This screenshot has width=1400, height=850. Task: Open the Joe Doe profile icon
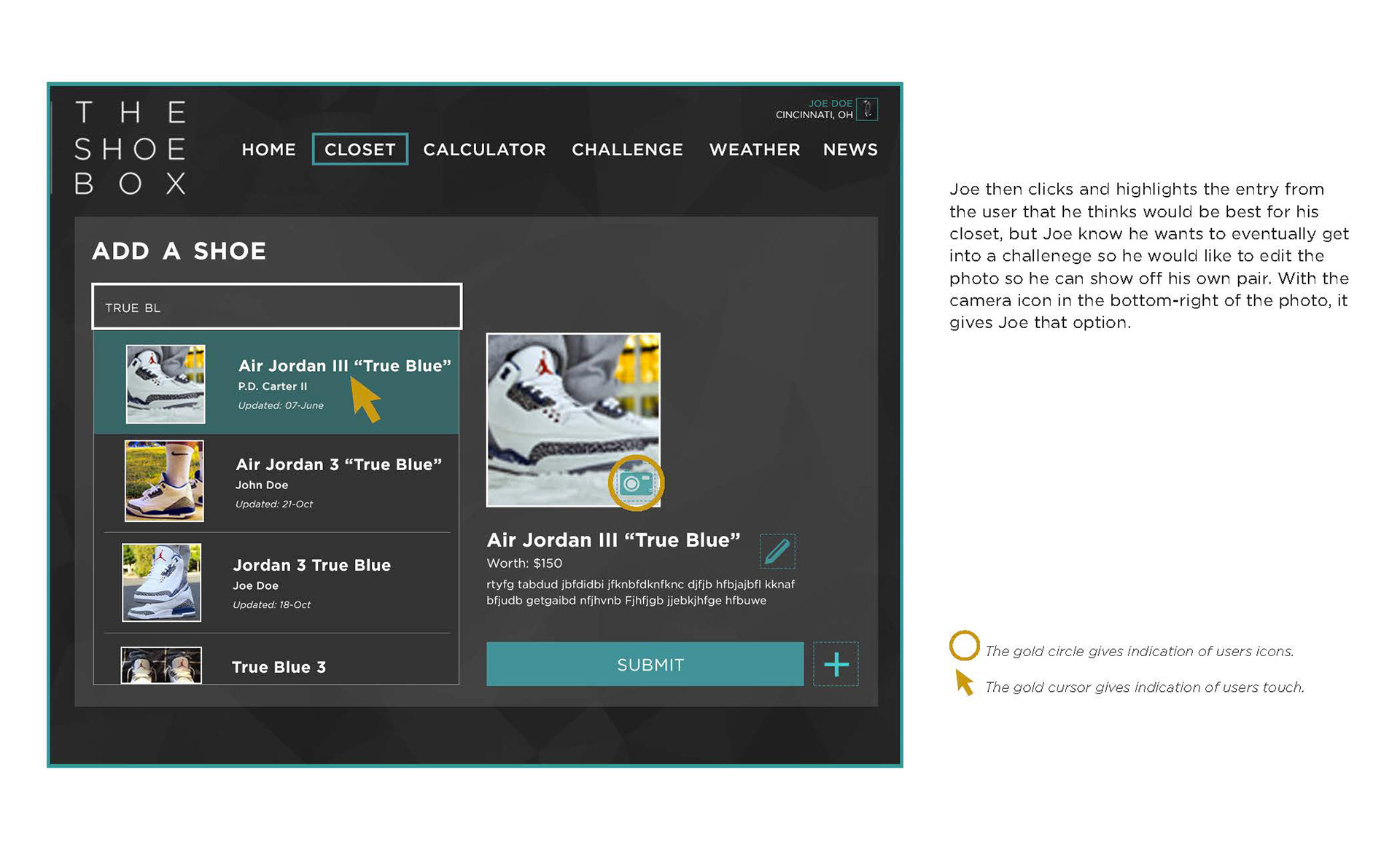coord(867,109)
